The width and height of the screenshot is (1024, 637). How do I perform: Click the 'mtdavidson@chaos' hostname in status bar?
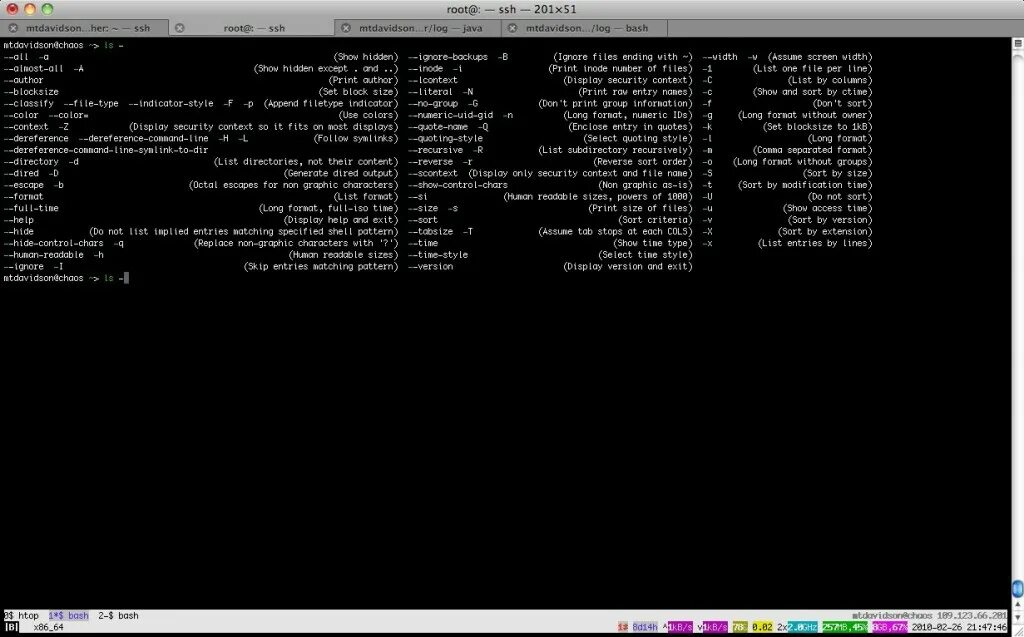click(x=892, y=615)
